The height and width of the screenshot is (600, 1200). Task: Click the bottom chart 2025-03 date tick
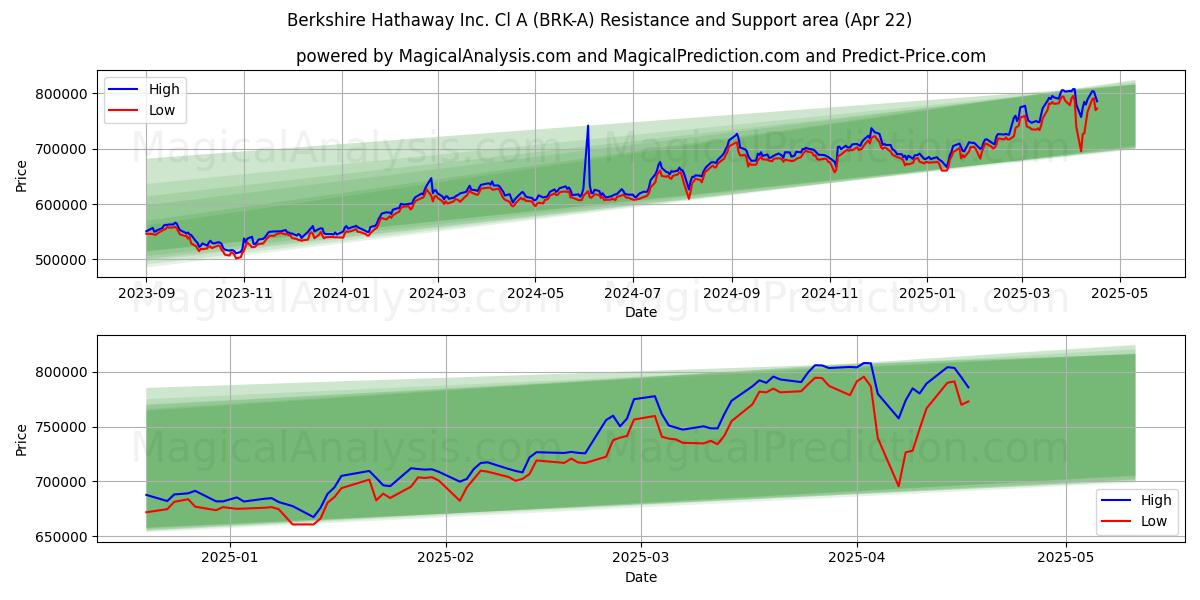click(x=641, y=557)
